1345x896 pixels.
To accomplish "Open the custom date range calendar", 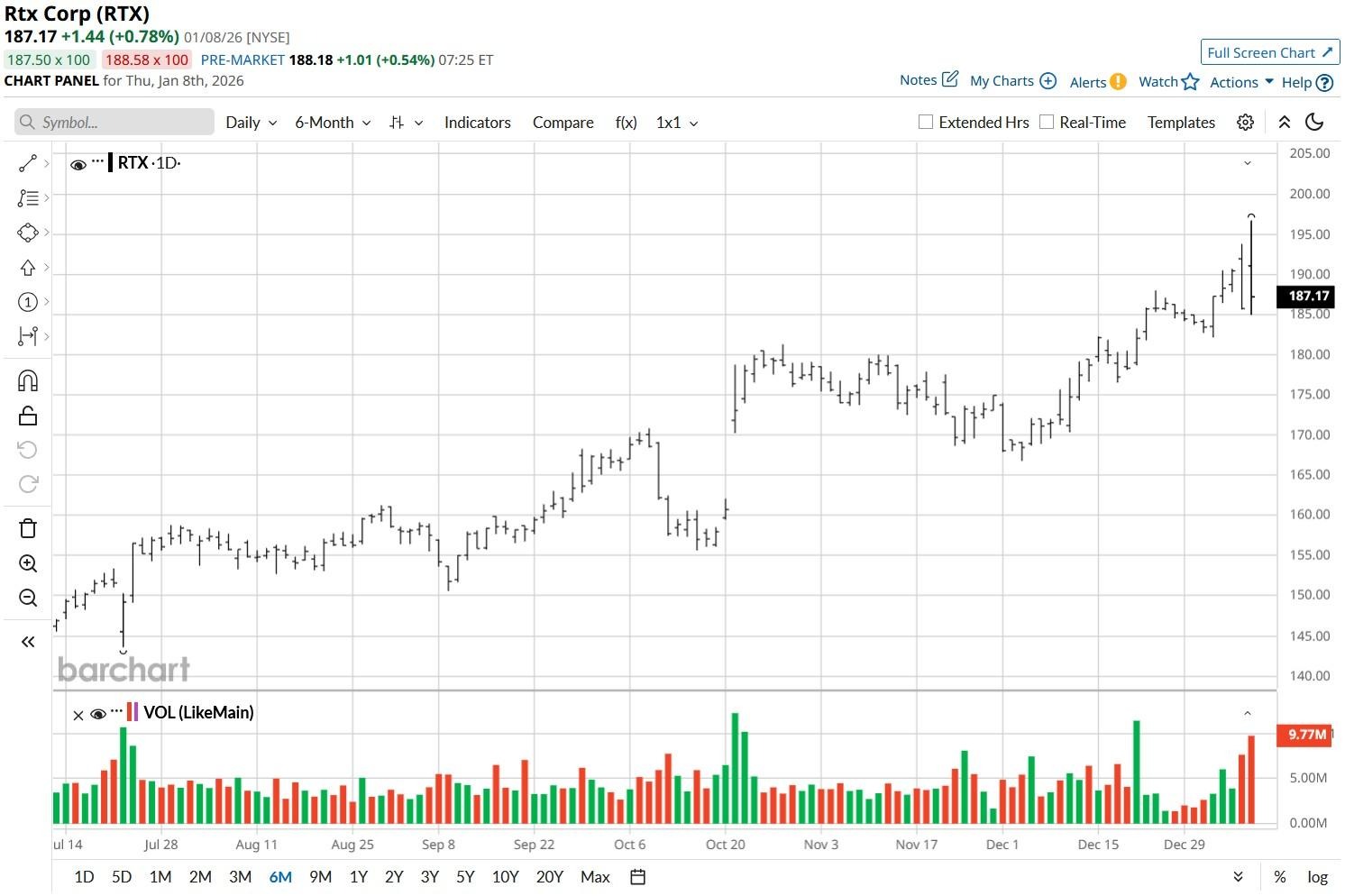I will point(637,877).
